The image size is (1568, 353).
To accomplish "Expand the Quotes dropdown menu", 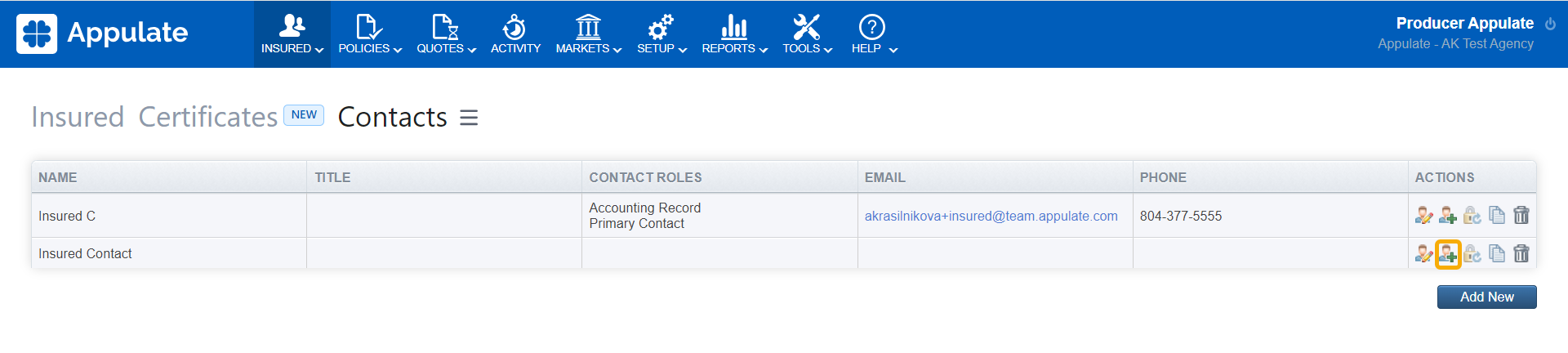I will click(446, 34).
